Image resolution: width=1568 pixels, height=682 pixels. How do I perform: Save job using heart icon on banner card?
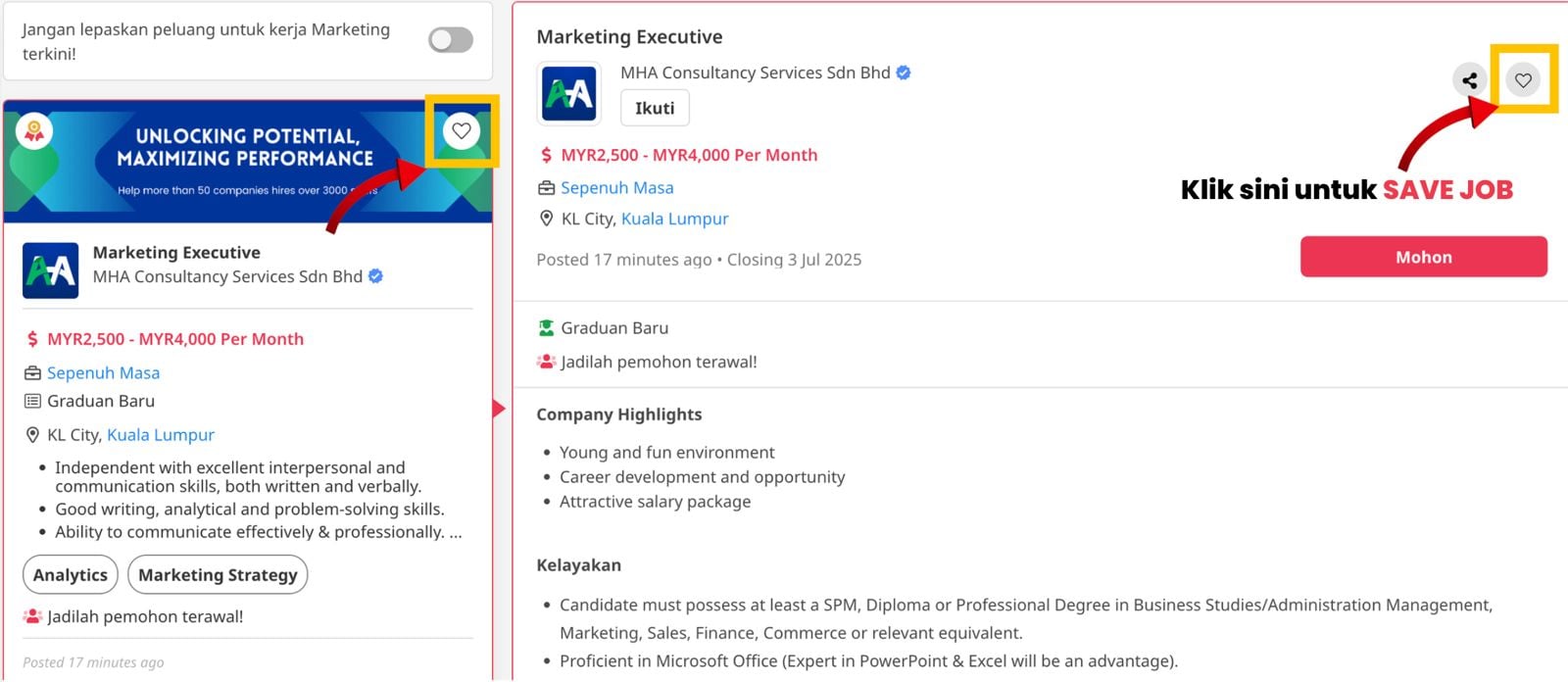tap(462, 131)
